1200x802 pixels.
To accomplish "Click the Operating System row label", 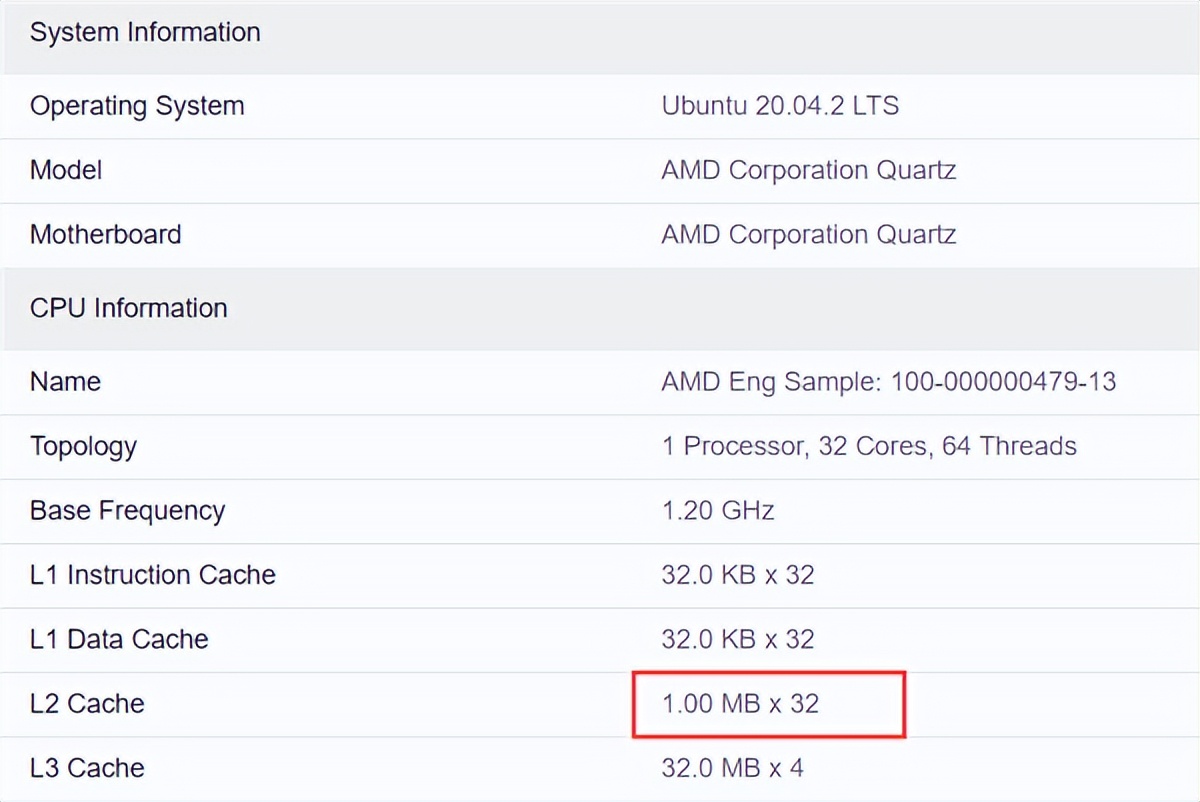I will pyautogui.click(x=137, y=106).
